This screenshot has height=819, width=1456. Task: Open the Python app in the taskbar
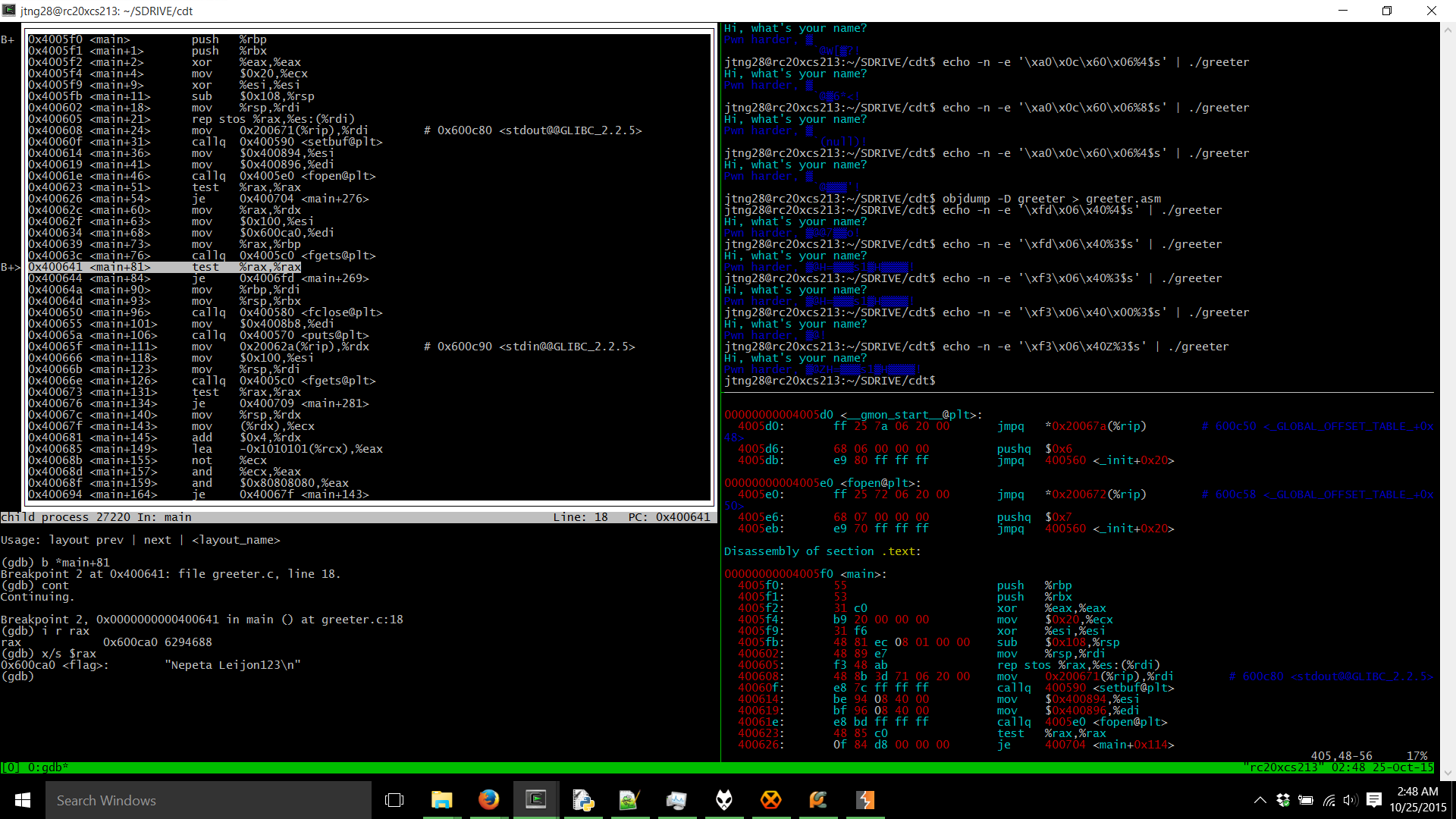tap(582, 800)
